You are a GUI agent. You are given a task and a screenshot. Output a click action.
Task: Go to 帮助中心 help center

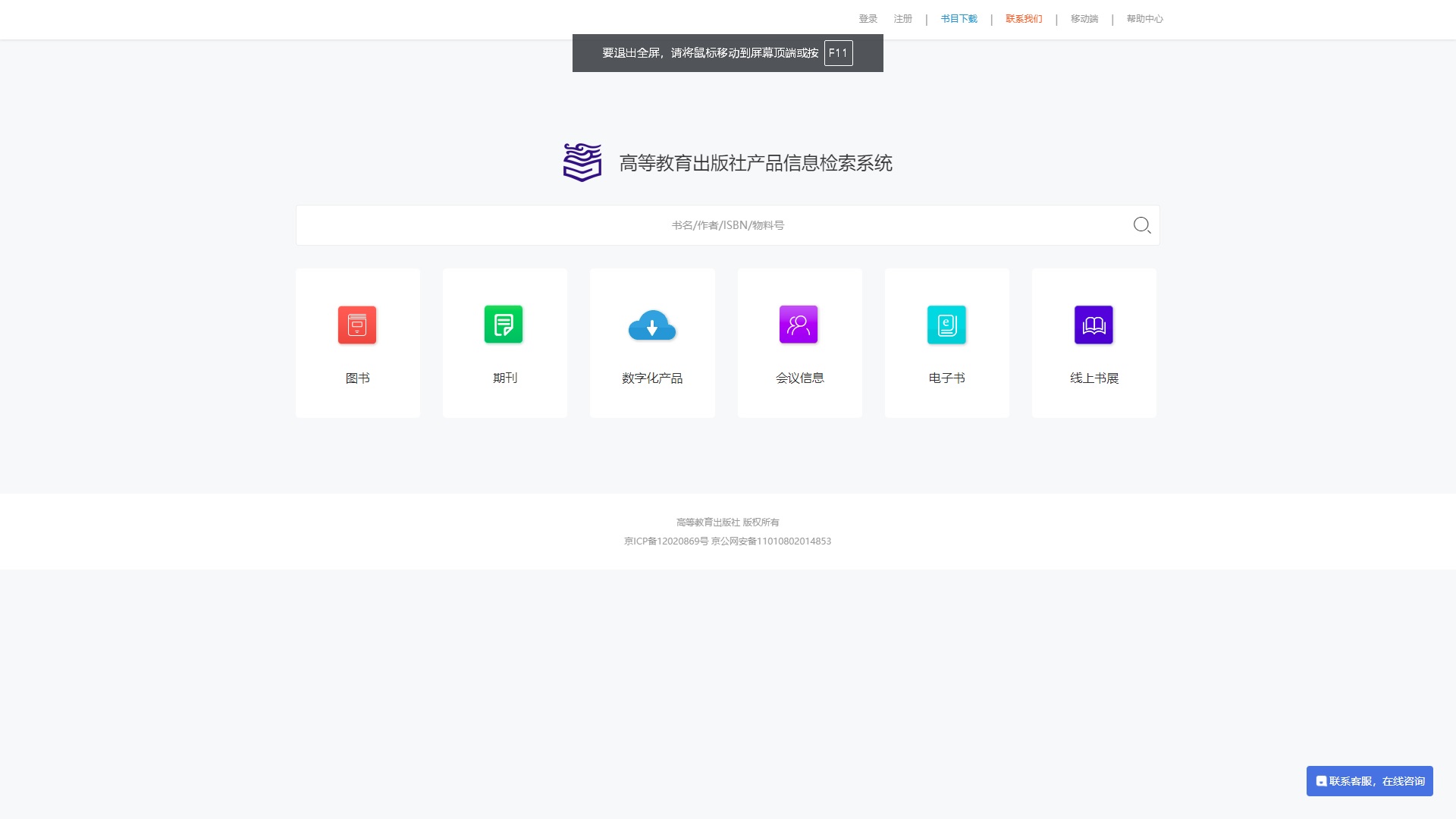click(x=1145, y=19)
